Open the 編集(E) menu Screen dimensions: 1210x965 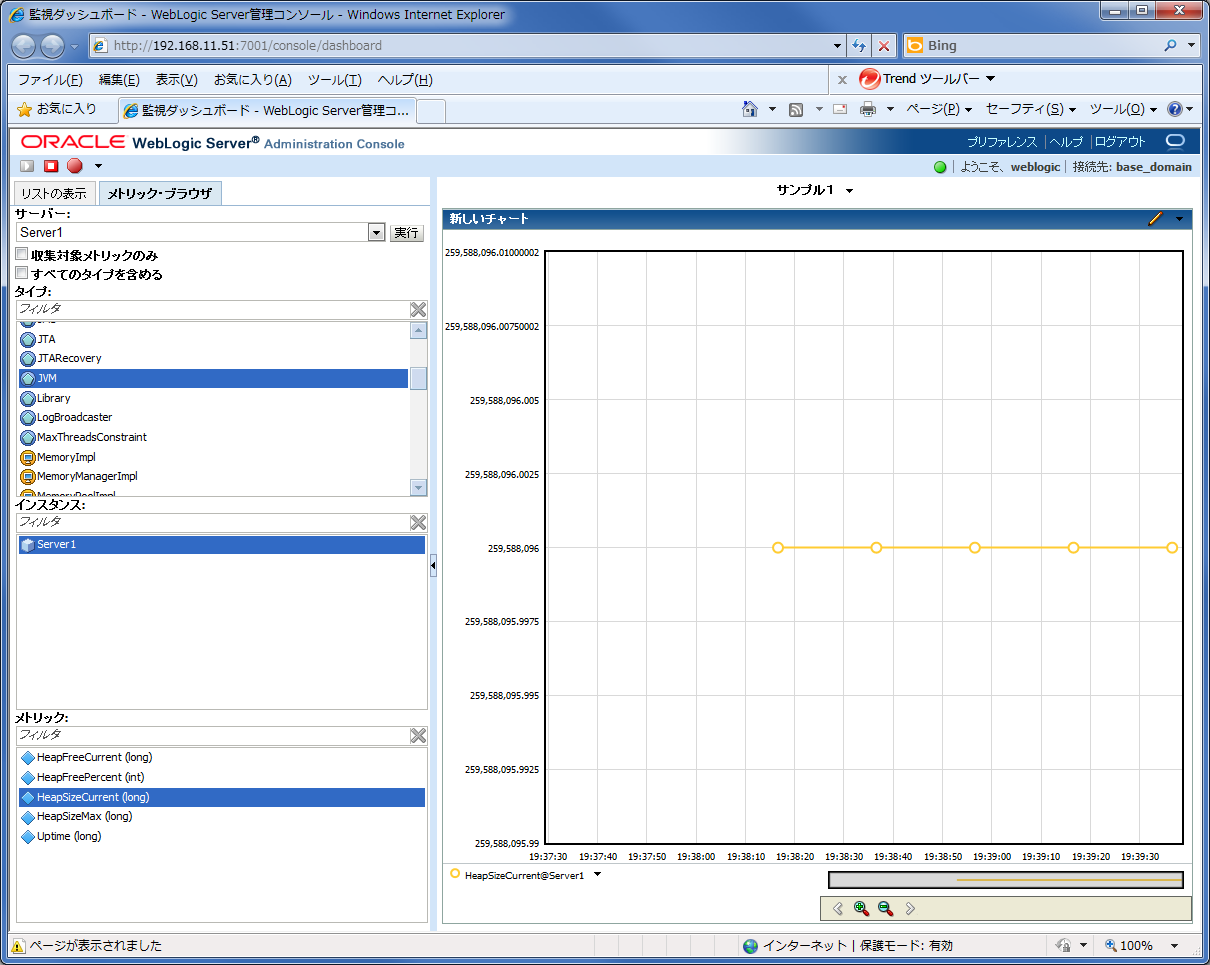pyautogui.click(x=119, y=80)
